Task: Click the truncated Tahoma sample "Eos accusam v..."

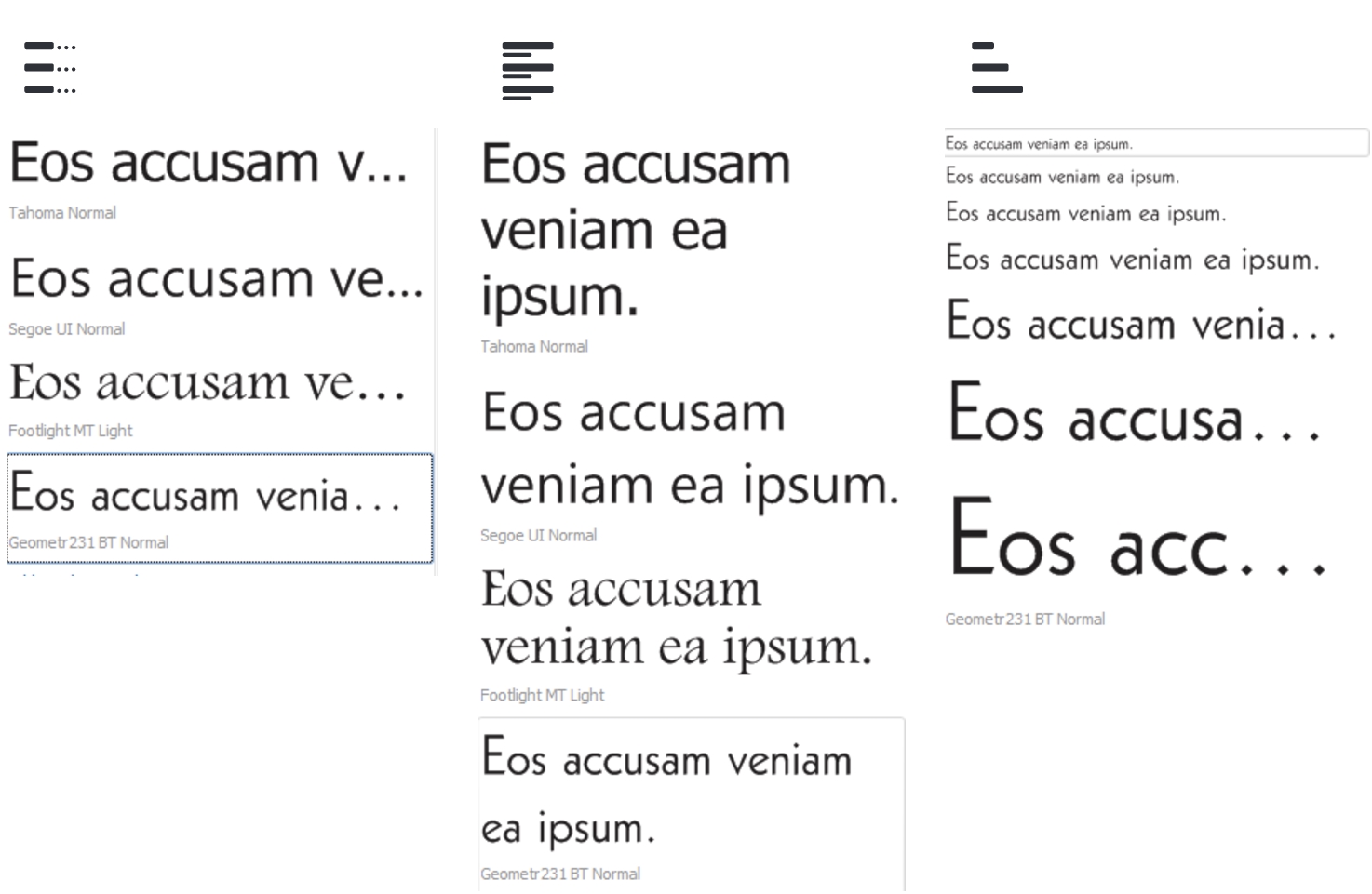Action: pos(208,163)
